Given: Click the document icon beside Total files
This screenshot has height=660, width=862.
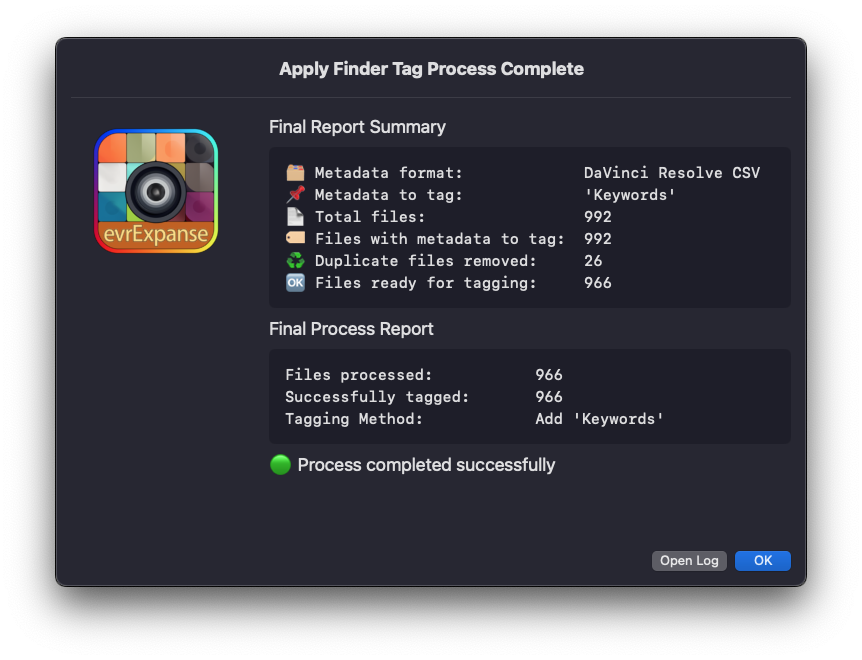Looking at the screenshot, I should pos(295,217).
